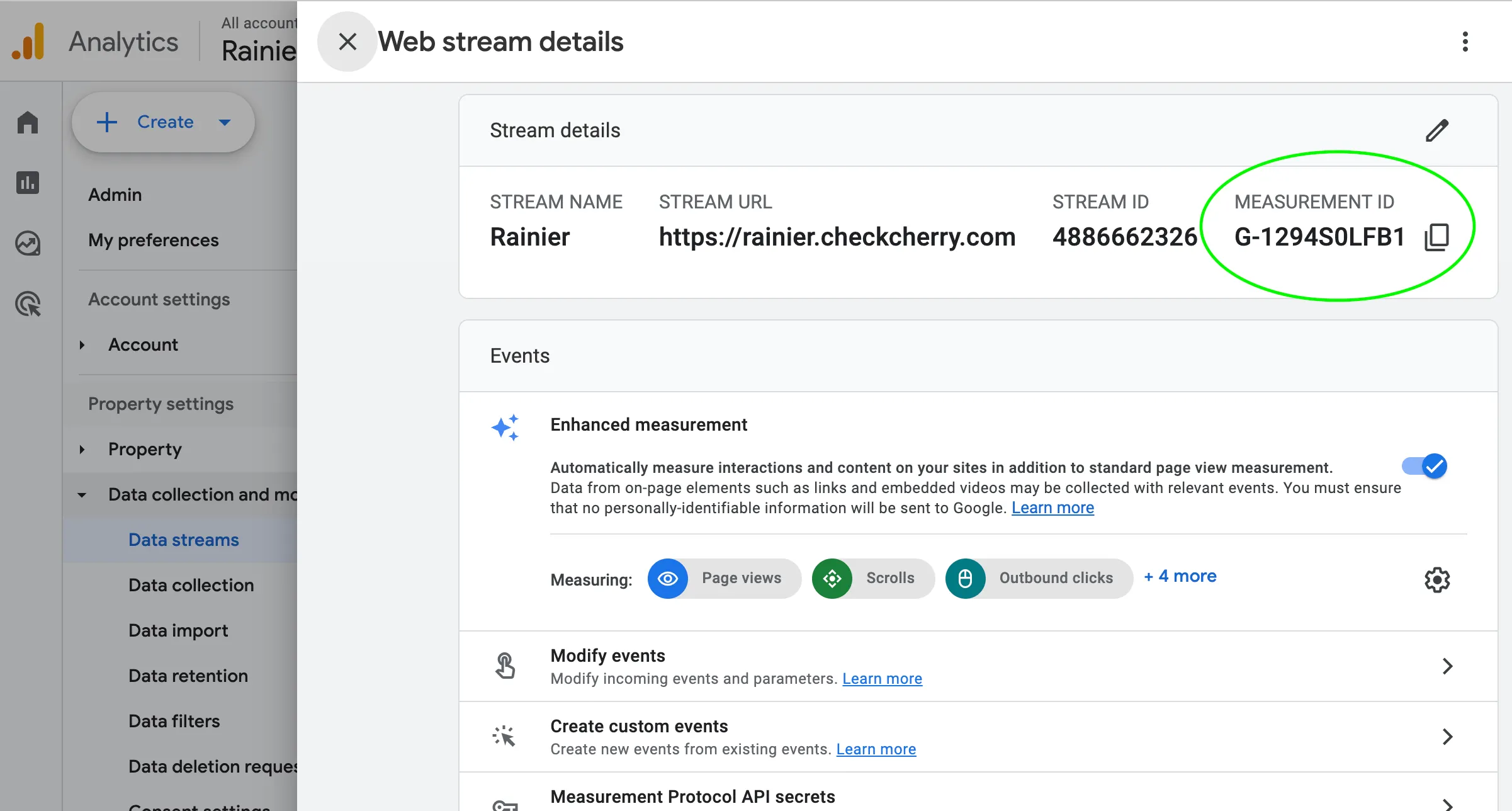Collapse Data collection and modification section
1512x811 pixels.
(82, 495)
